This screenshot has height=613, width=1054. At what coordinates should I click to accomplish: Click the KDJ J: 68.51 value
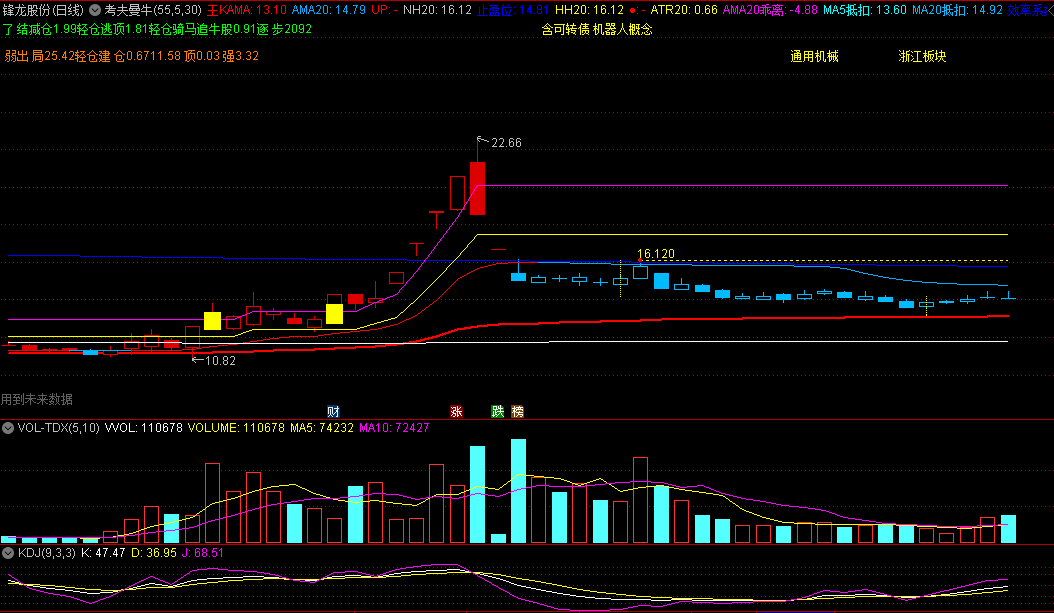pyautogui.click(x=202, y=553)
